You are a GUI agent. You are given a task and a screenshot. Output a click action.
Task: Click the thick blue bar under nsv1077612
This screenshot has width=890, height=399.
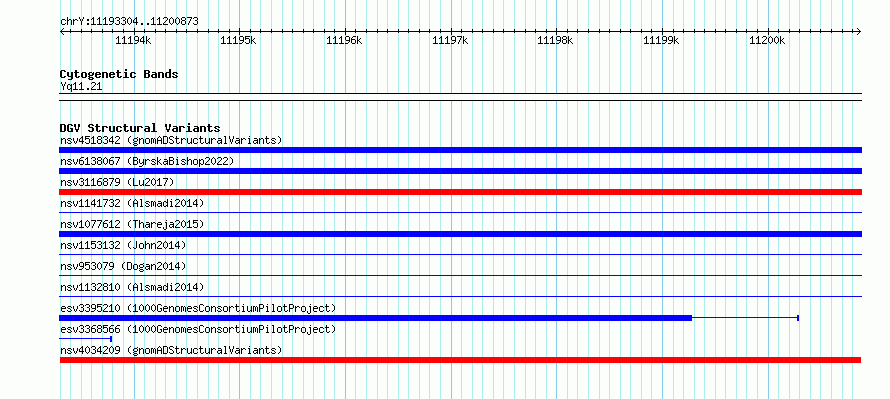pyautogui.click(x=460, y=234)
